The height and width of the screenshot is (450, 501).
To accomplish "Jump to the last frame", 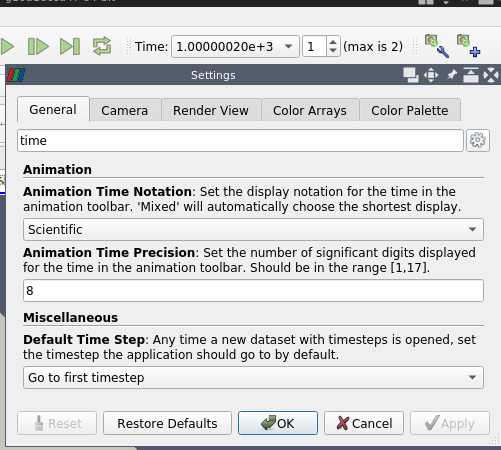I will [70, 46].
